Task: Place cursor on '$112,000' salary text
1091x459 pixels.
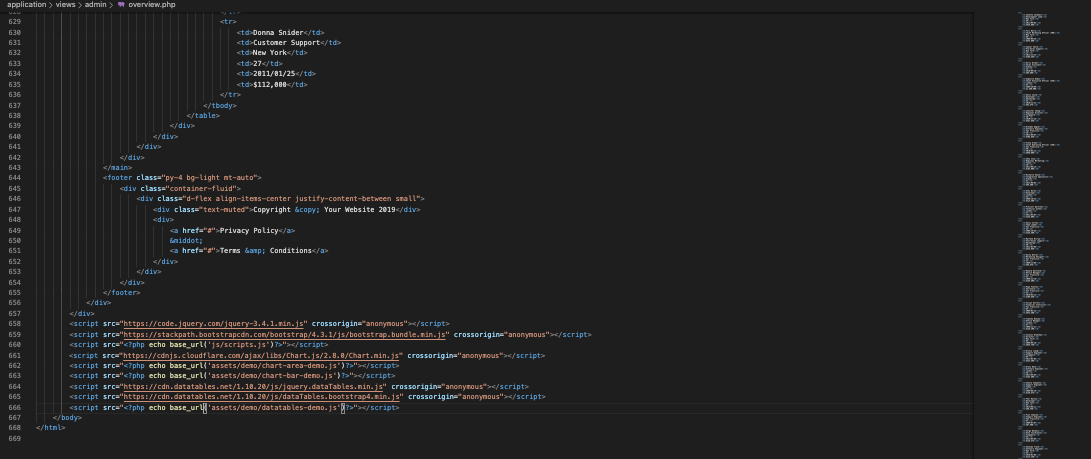Action: tap(270, 85)
